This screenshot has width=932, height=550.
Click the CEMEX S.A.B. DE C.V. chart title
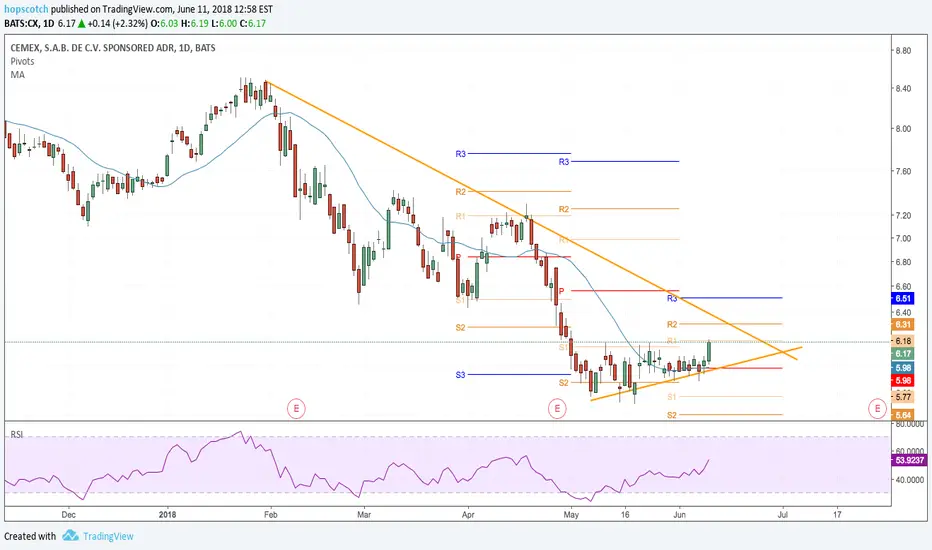(x=113, y=48)
